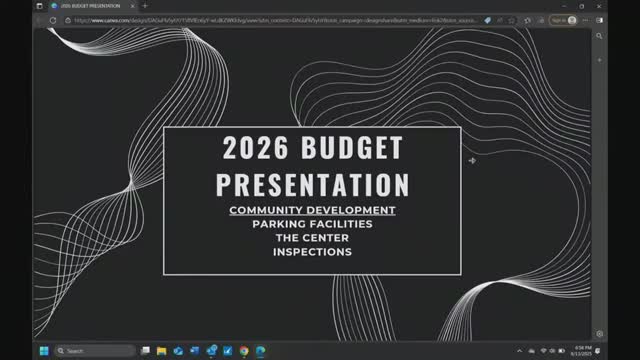Open the tab actions menu icon
This screenshot has height=360, width=640.
pos(39,6)
